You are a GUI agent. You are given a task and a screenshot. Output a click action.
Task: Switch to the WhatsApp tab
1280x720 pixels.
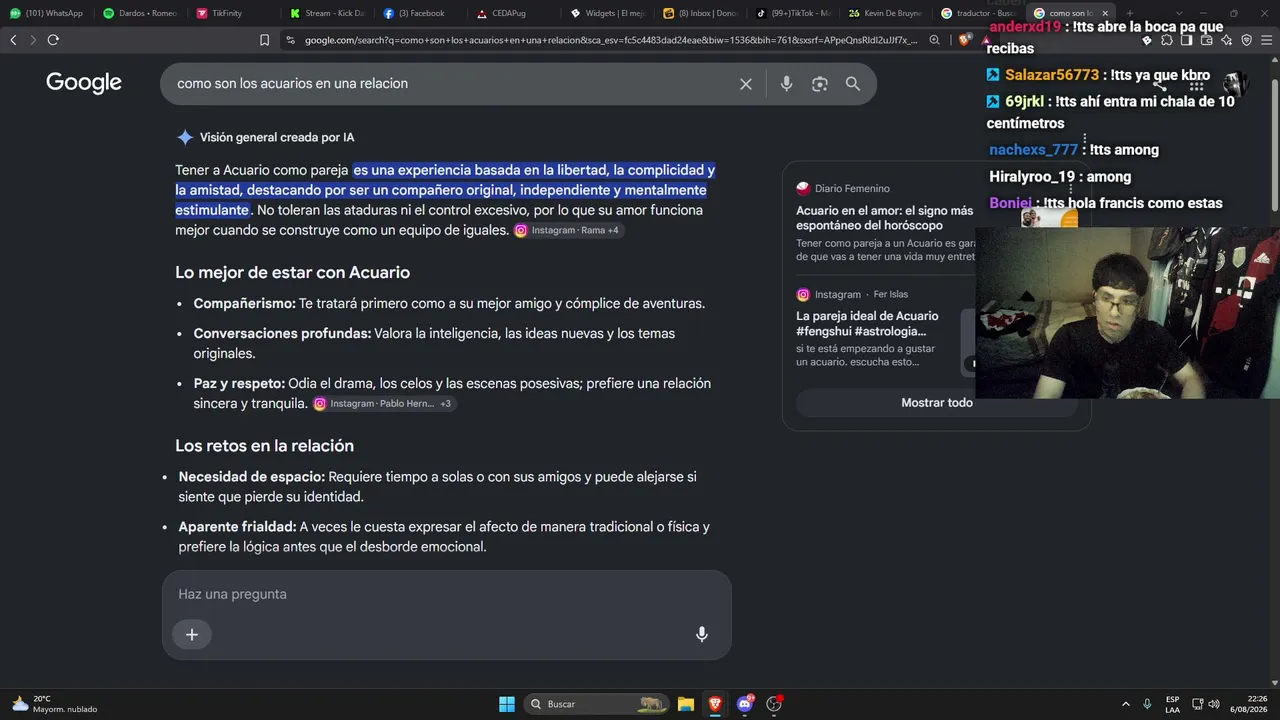46,13
